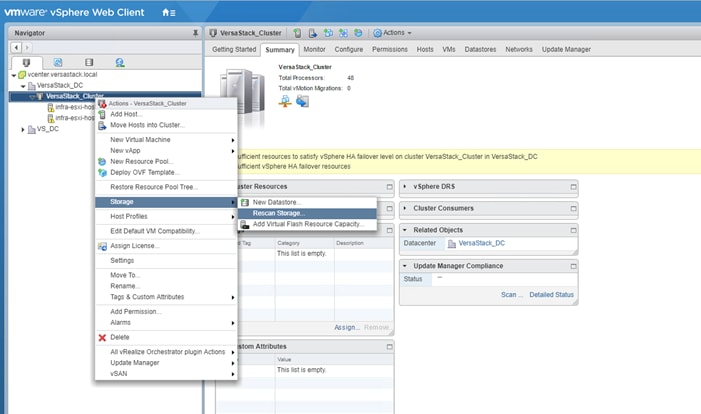Open the Update Manager tab
This screenshot has height=414, width=701.
(x=566, y=50)
